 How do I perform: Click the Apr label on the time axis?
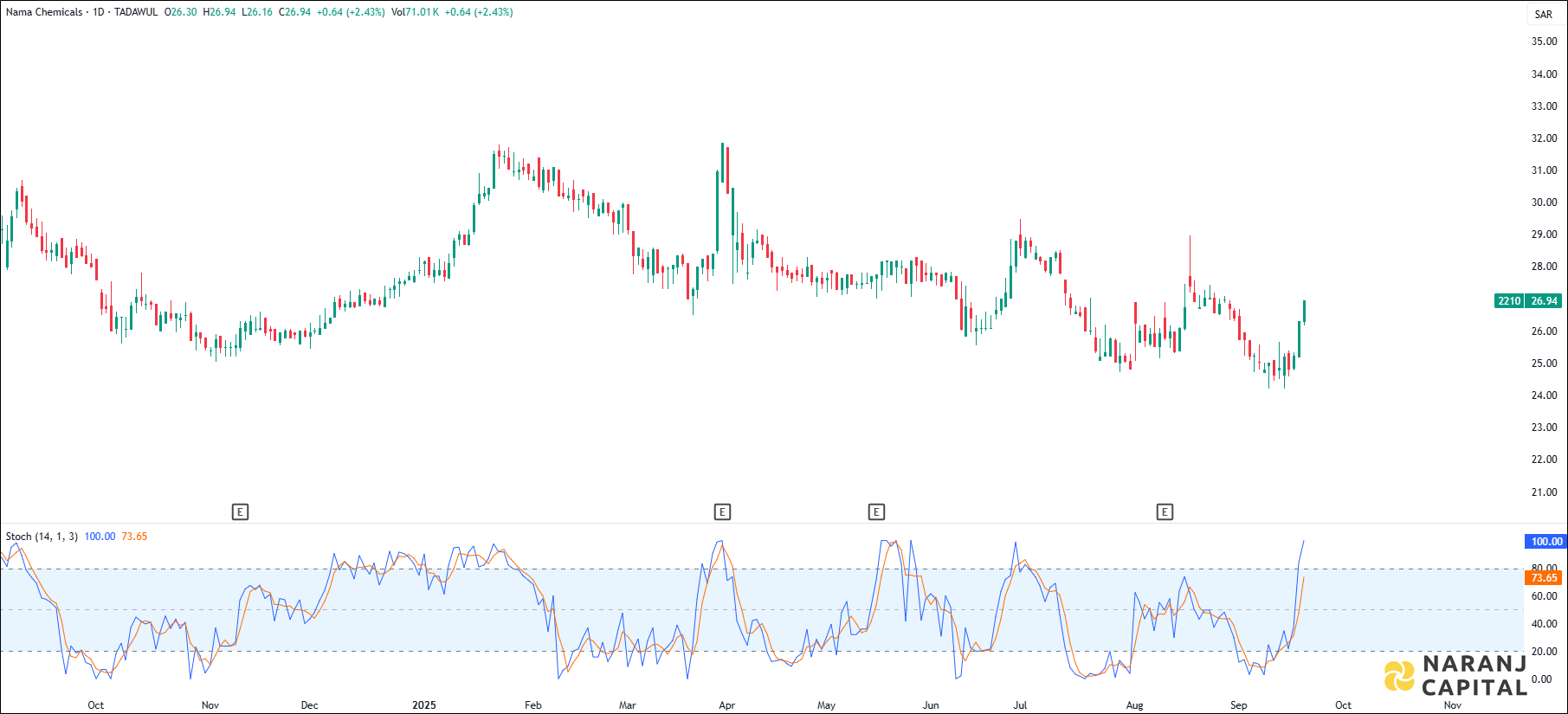pyautogui.click(x=727, y=705)
